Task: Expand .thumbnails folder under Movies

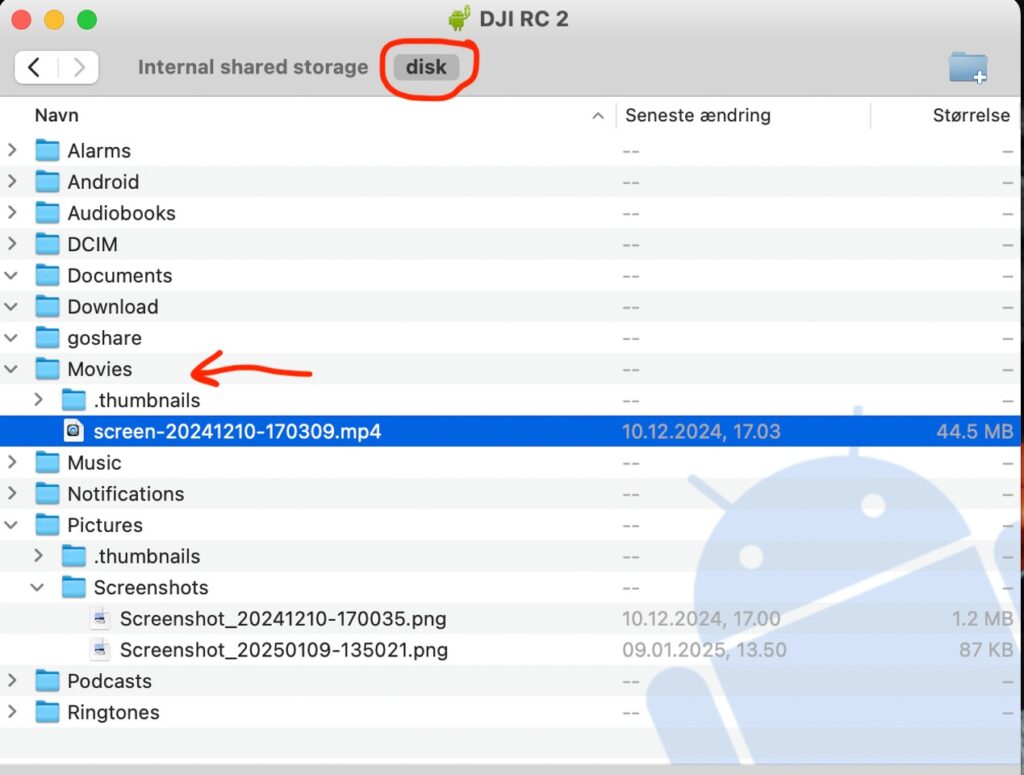Action: click(39, 400)
